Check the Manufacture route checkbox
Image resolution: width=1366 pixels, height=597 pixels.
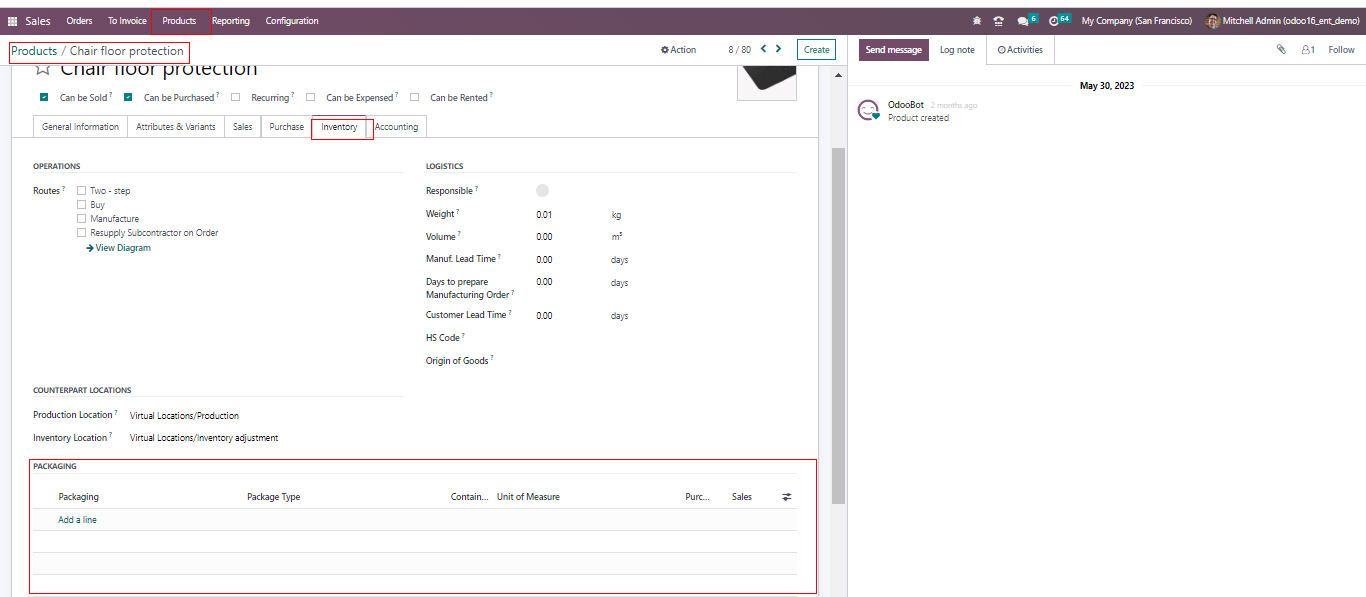[82, 219]
